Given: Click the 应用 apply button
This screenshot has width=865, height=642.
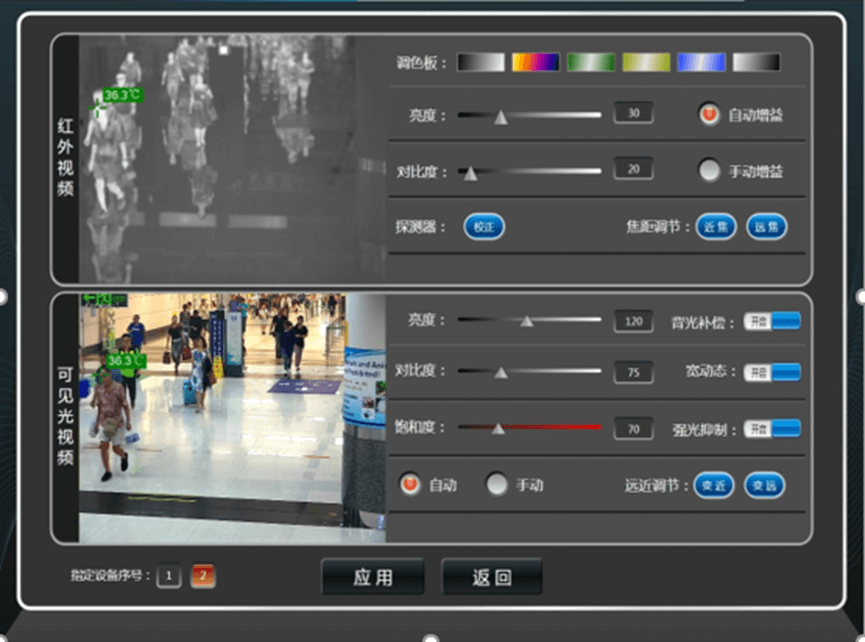Looking at the screenshot, I should pos(372,577).
